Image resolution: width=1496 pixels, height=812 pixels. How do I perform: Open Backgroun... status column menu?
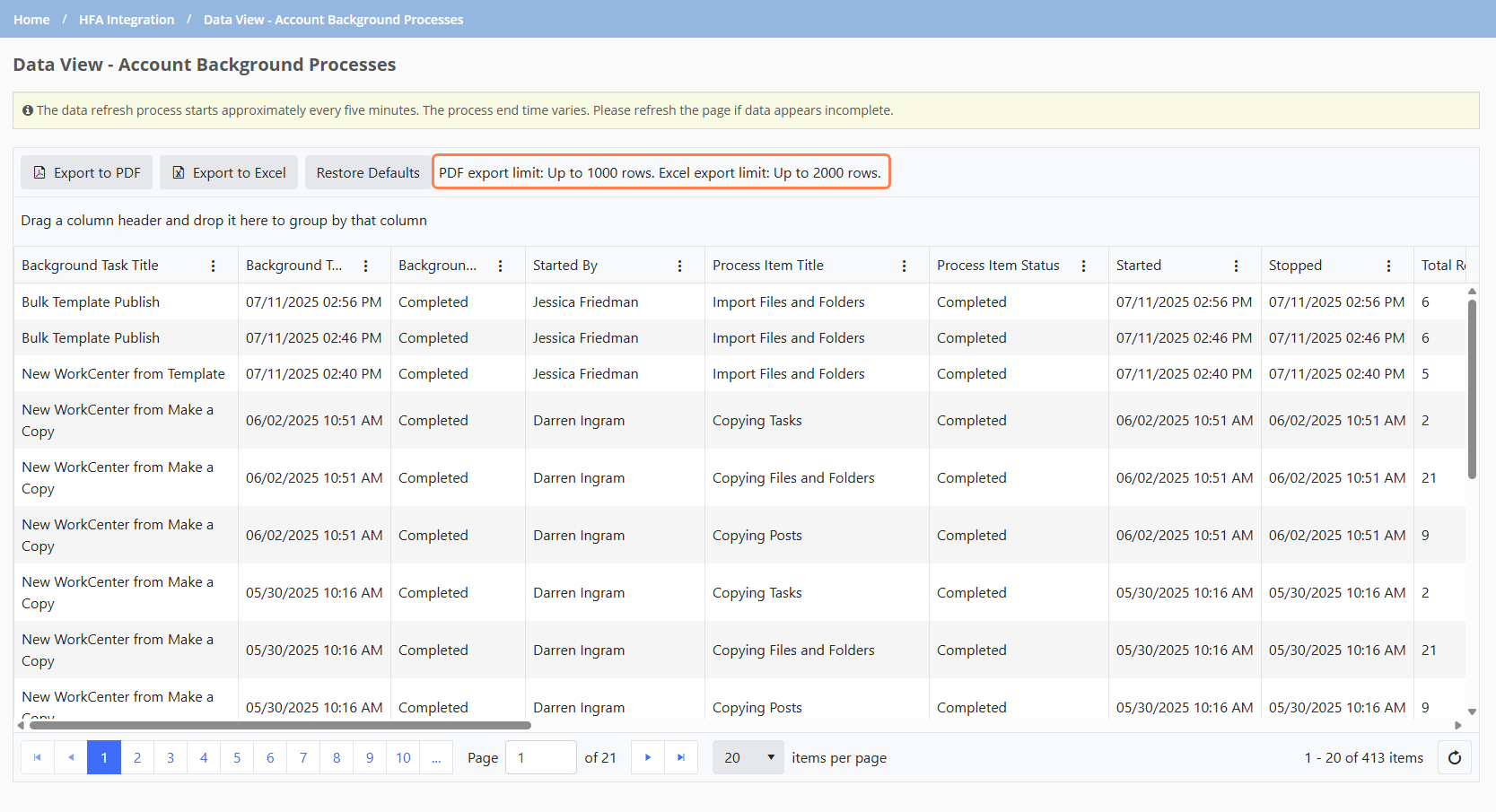tap(500, 266)
